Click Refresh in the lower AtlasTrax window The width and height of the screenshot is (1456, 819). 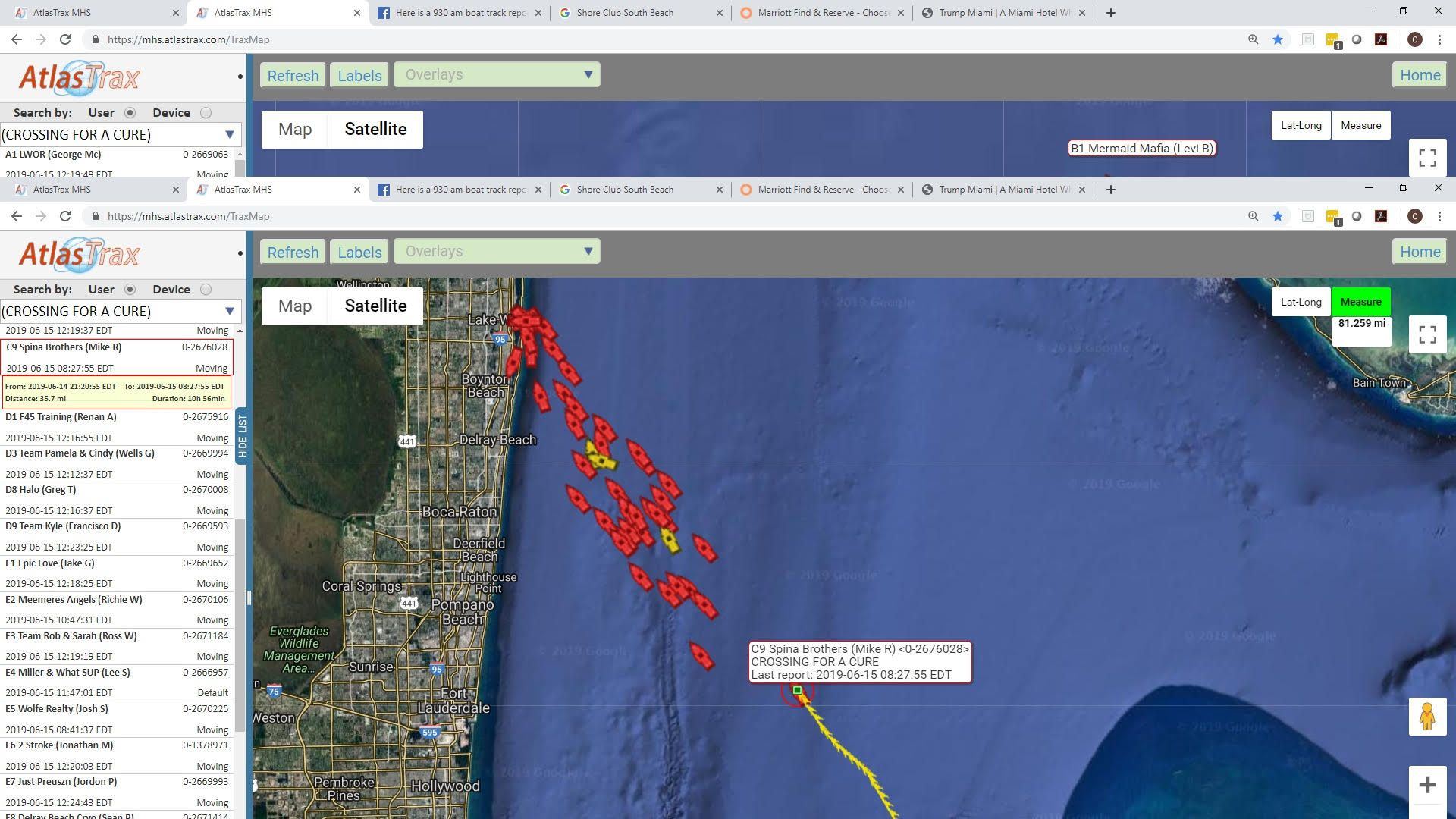293,252
